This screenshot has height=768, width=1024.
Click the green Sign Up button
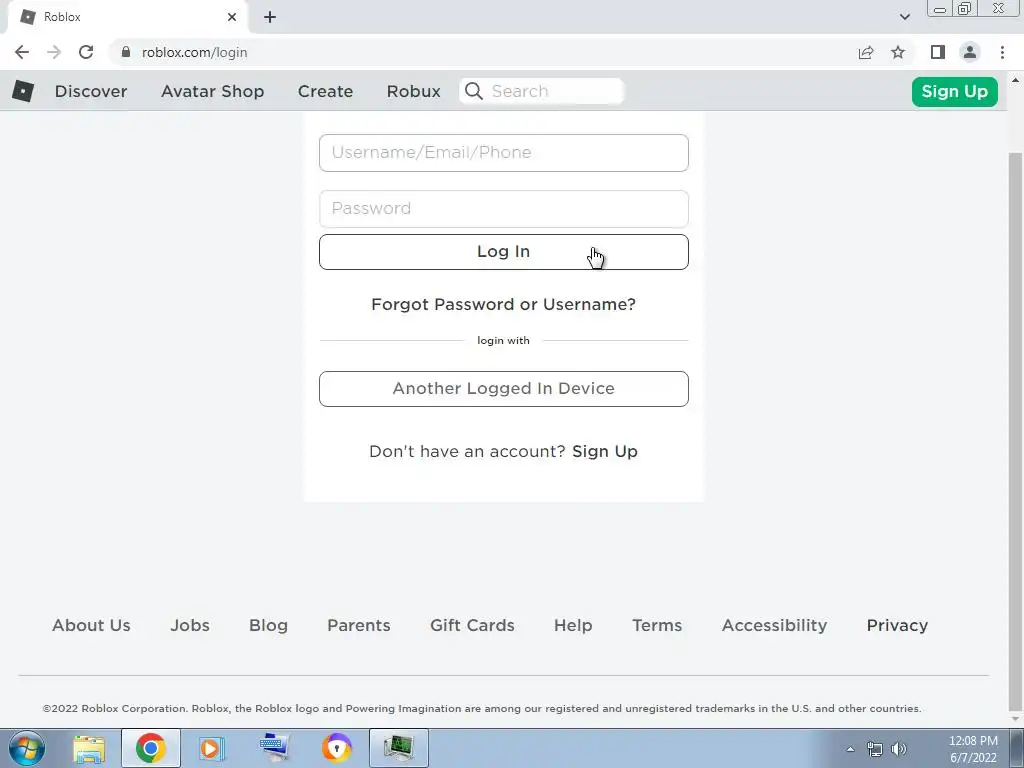[x=955, y=91]
